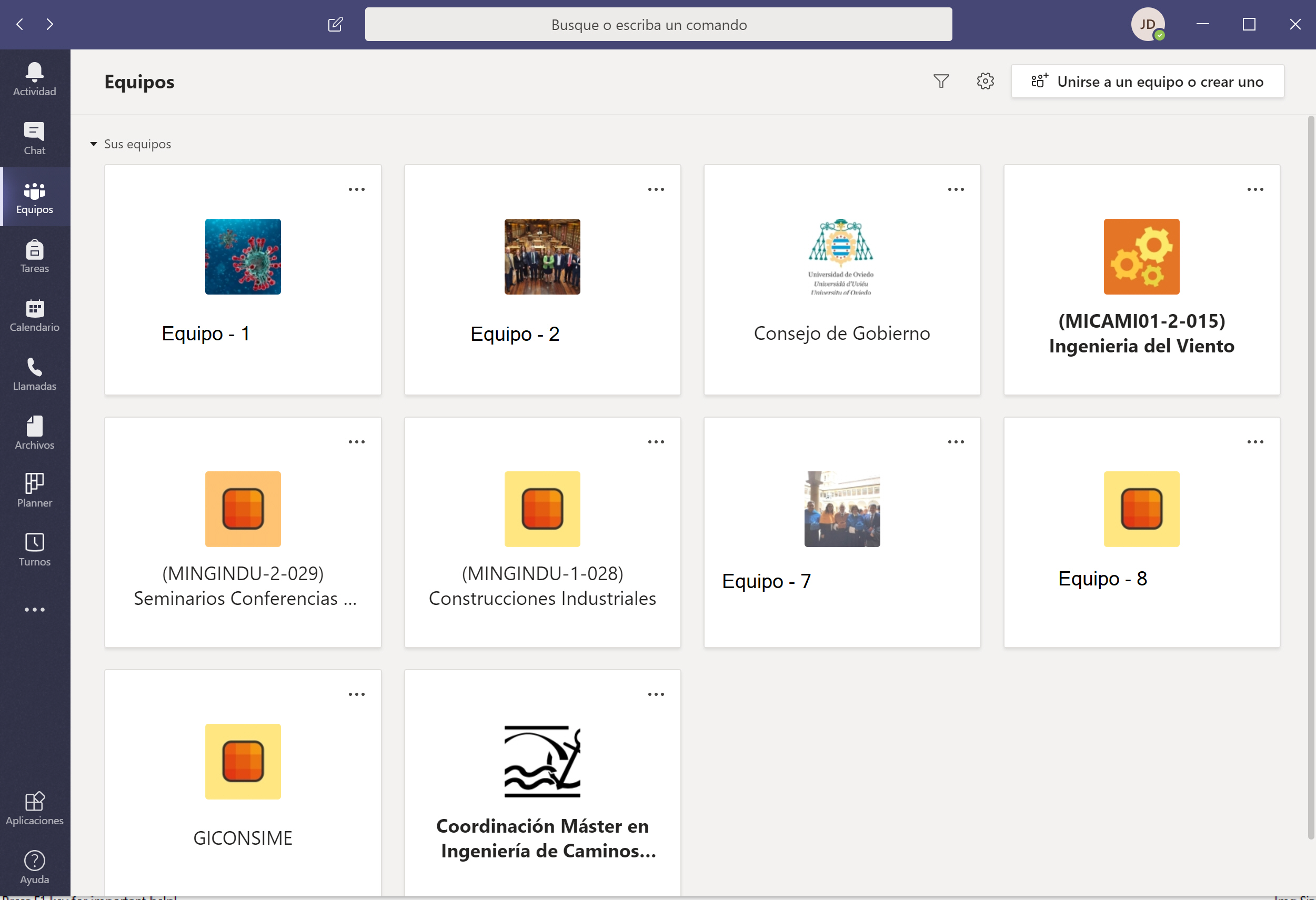Open more options for Ingenieria del Viento

point(1255,189)
